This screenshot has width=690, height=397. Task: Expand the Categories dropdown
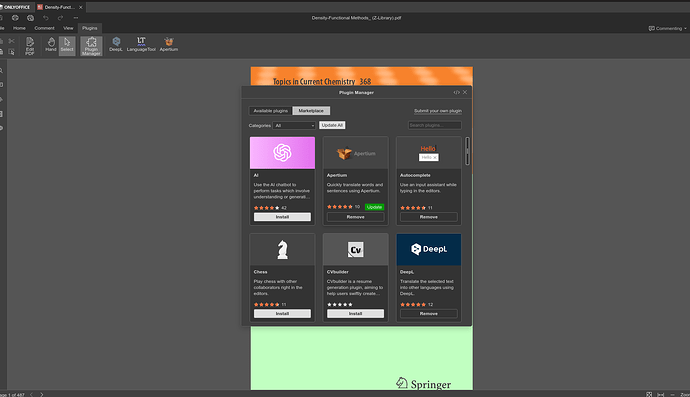point(294,125)
